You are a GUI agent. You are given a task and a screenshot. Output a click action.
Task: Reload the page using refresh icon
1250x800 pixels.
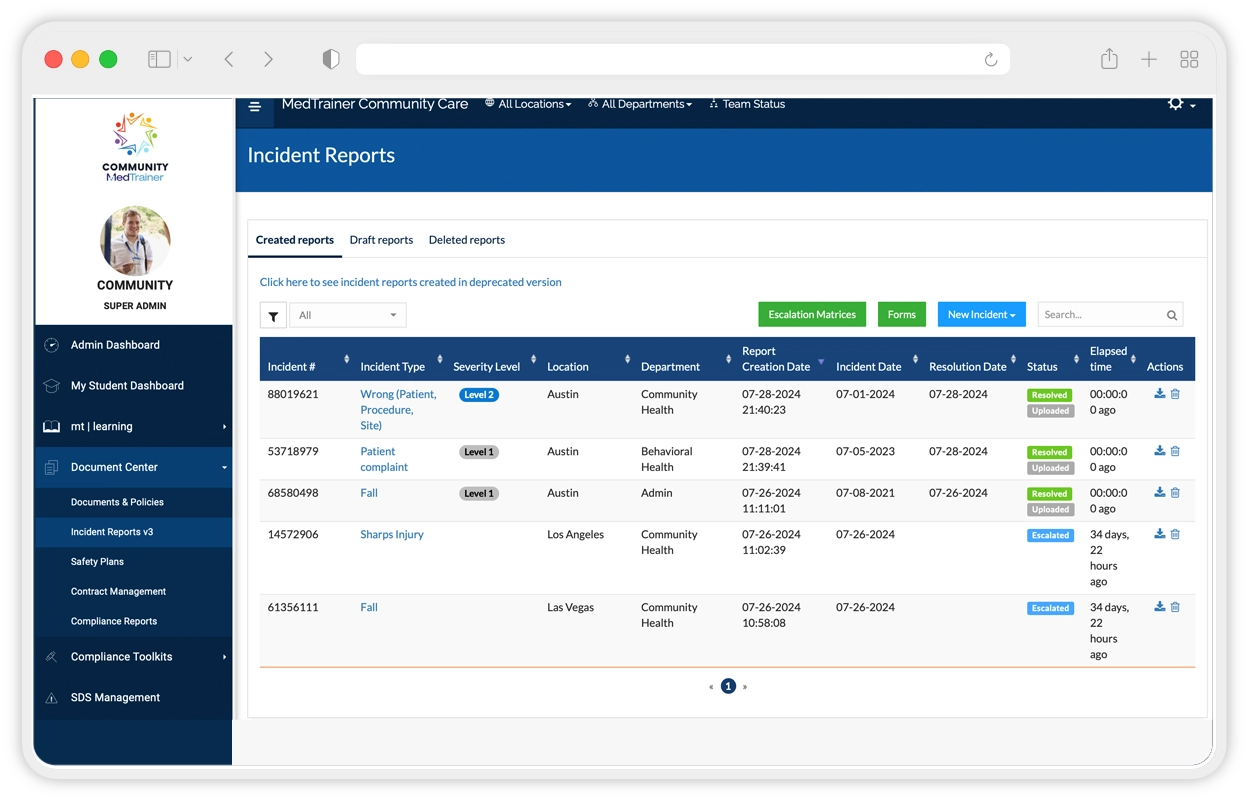[x=991, y=59]
